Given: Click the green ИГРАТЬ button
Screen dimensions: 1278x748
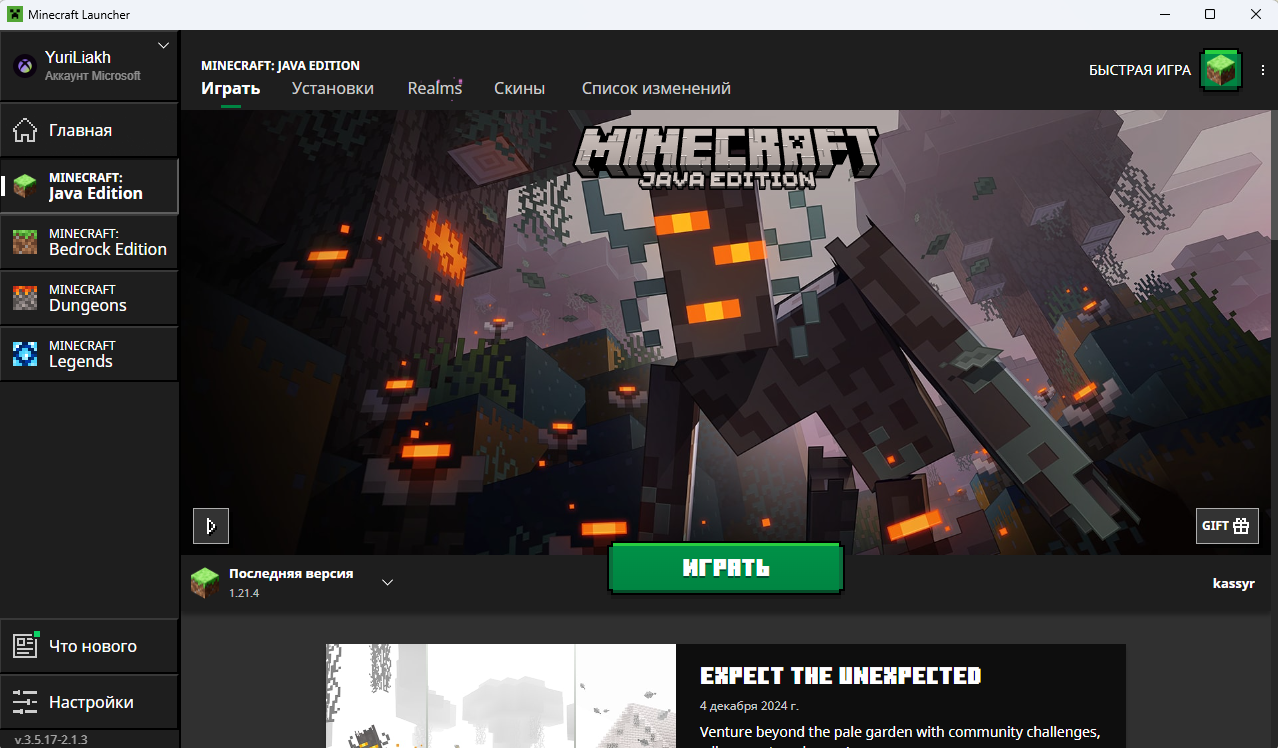Looking at the screenshot, I should point(726,568).
